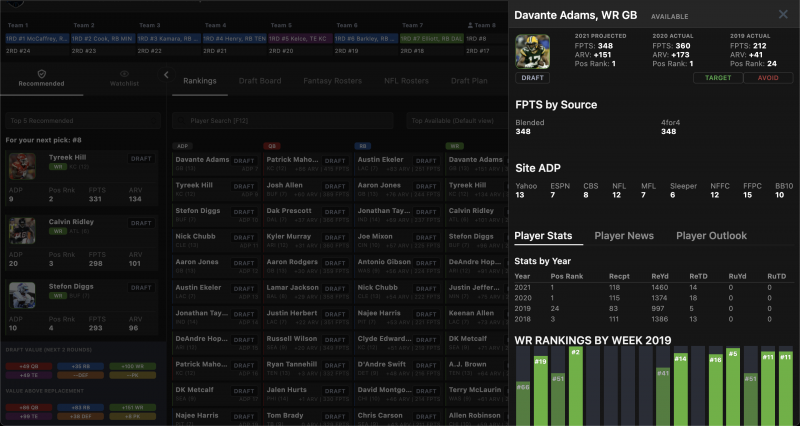Open the Player Outlook tab
800x426 pixels.
(x=711, y=236)
